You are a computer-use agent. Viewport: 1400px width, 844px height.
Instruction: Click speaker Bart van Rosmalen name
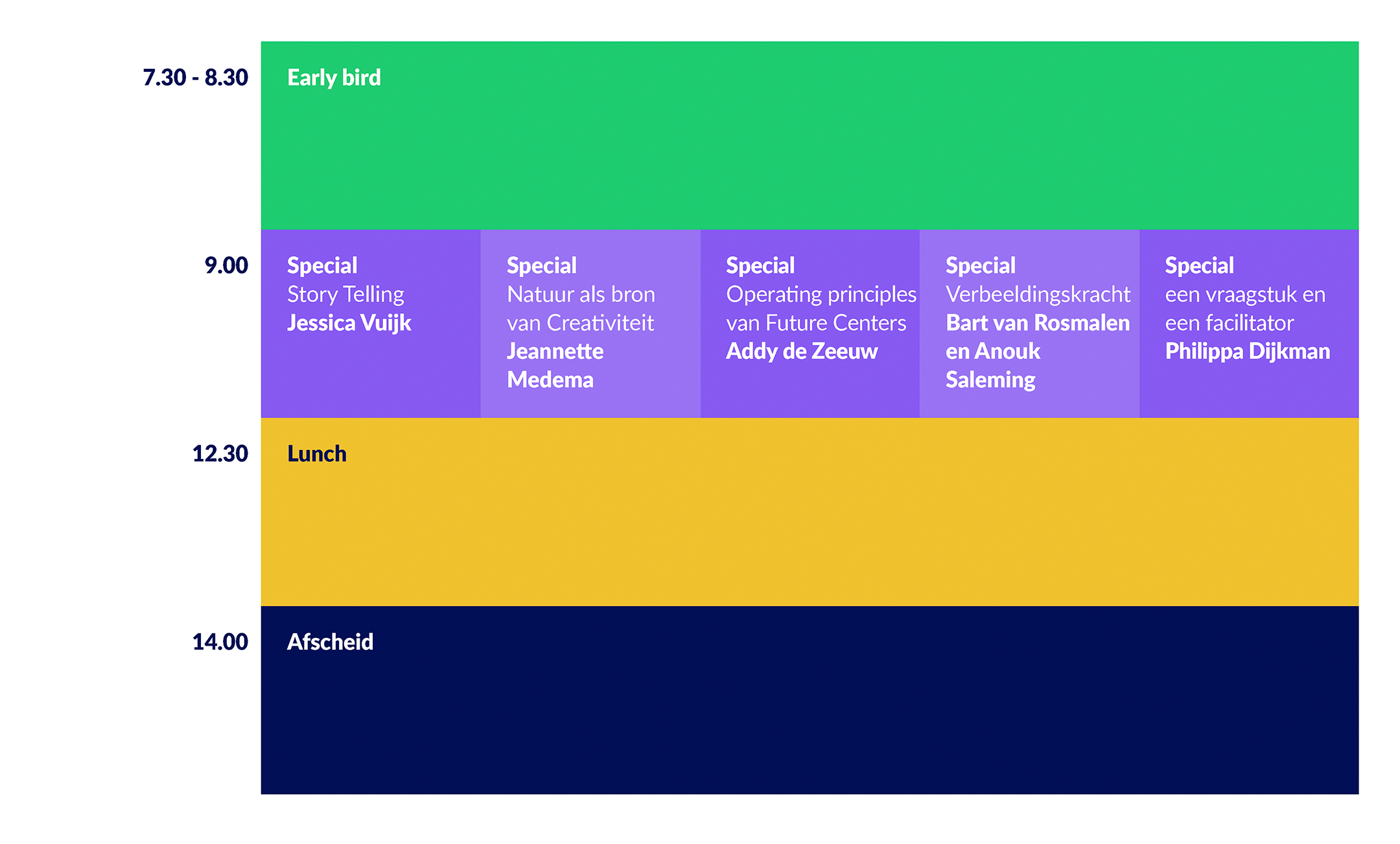(1038, 323)
